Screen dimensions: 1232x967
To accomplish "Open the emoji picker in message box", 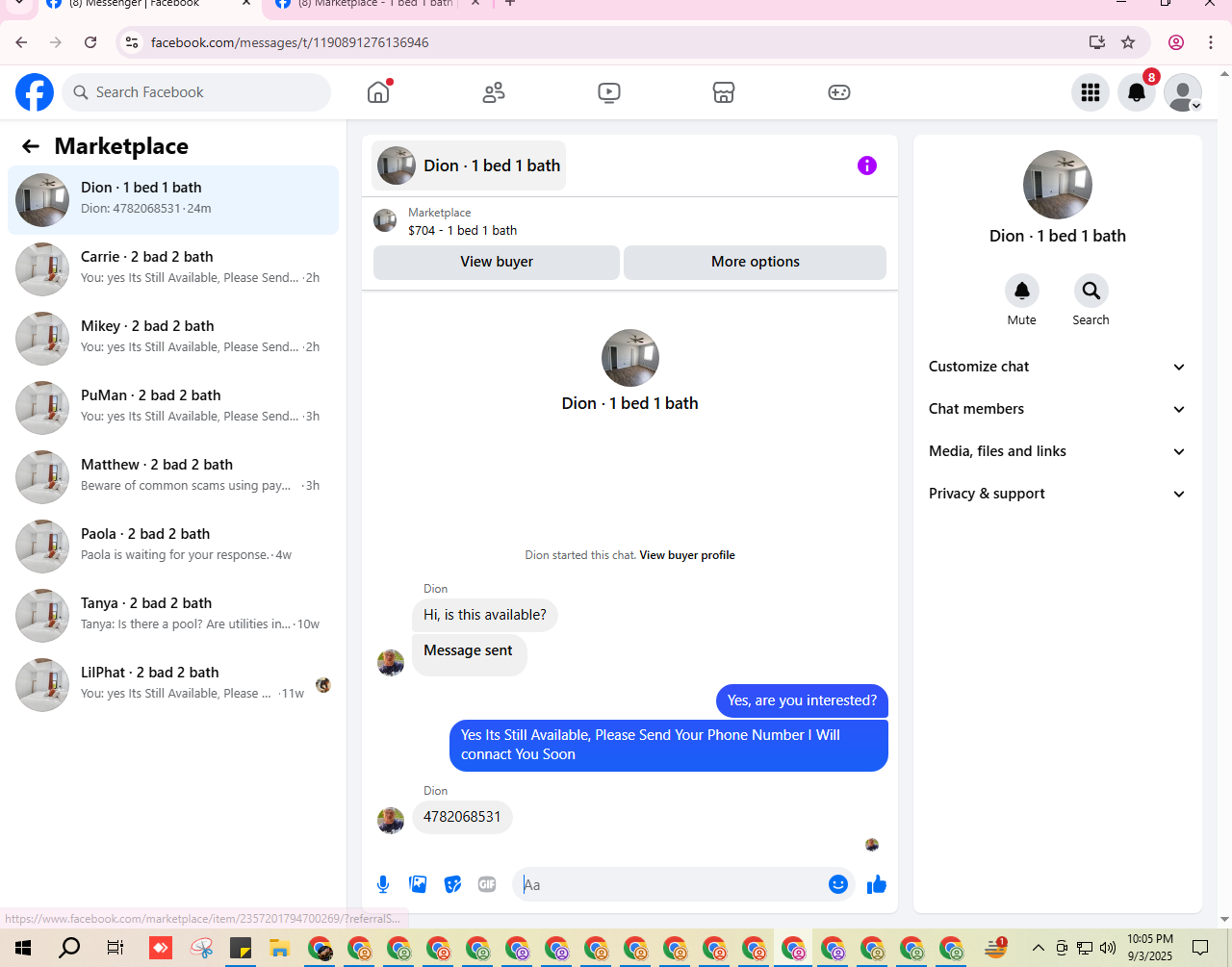I will tap(838, 884).
